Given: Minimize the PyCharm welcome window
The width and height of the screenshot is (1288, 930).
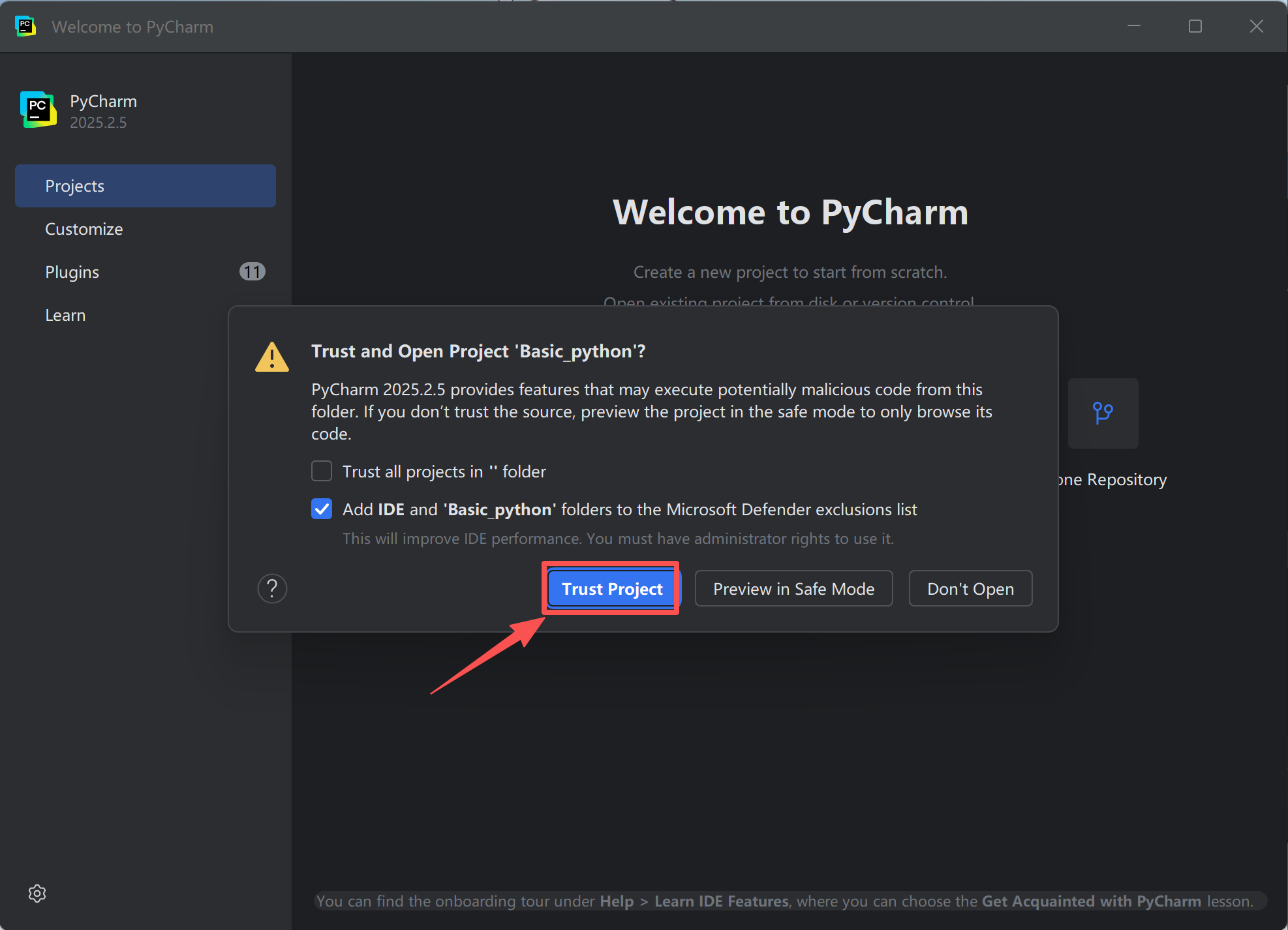Looking at the screenshot, I should pos(1134,26).
